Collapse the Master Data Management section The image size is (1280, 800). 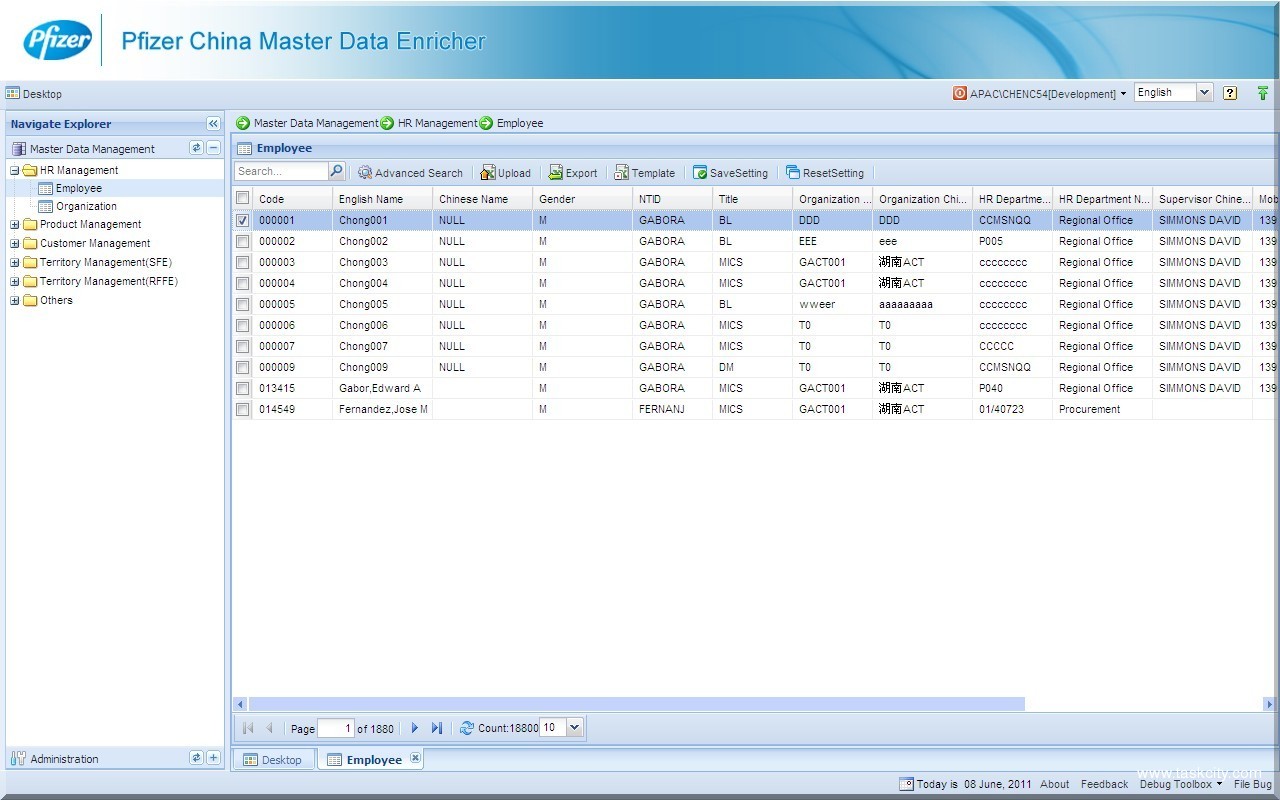[x=213, y=148]
